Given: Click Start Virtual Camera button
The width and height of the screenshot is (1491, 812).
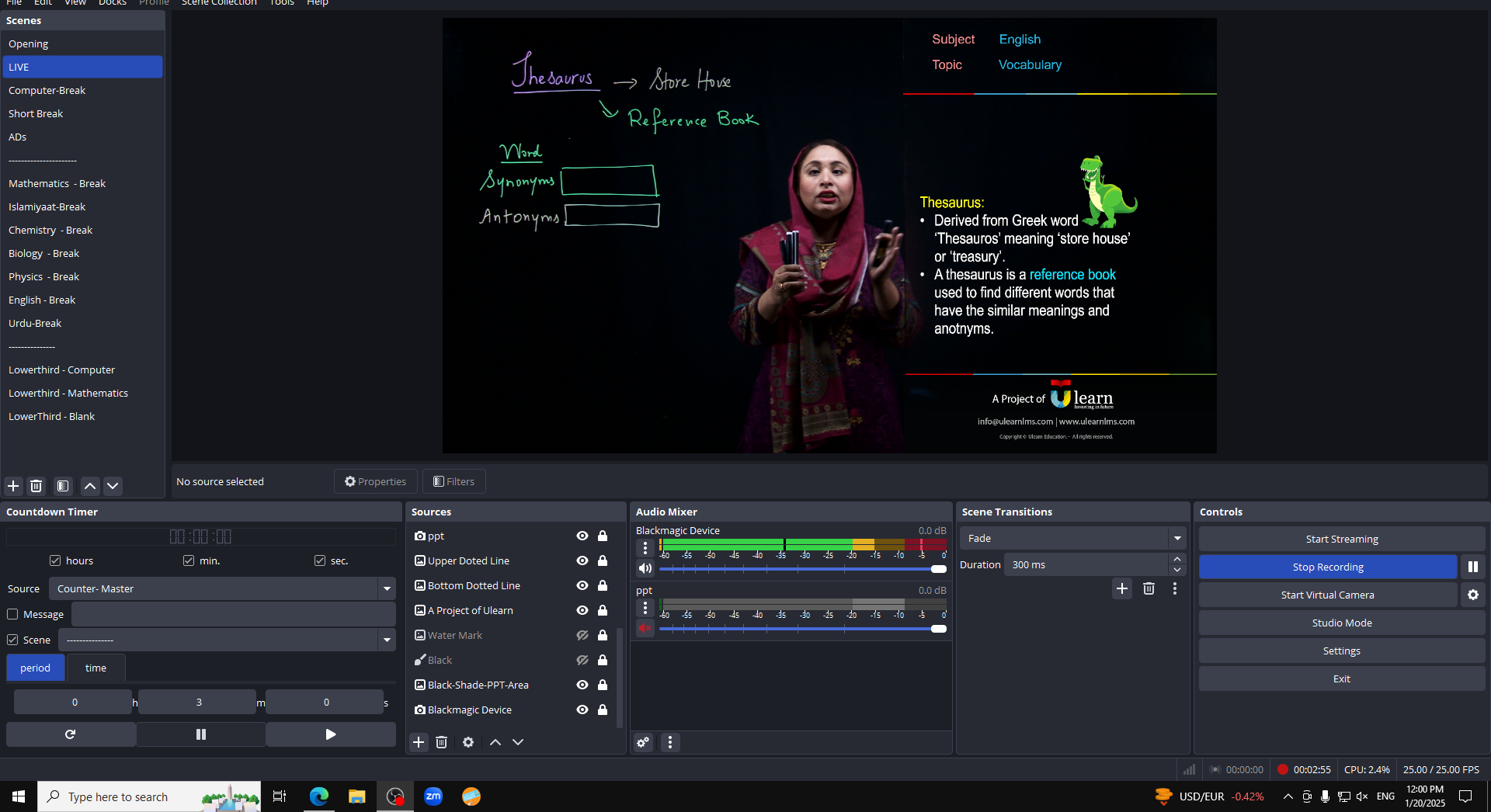Looking at the screenshot, I should (1328, 595).
